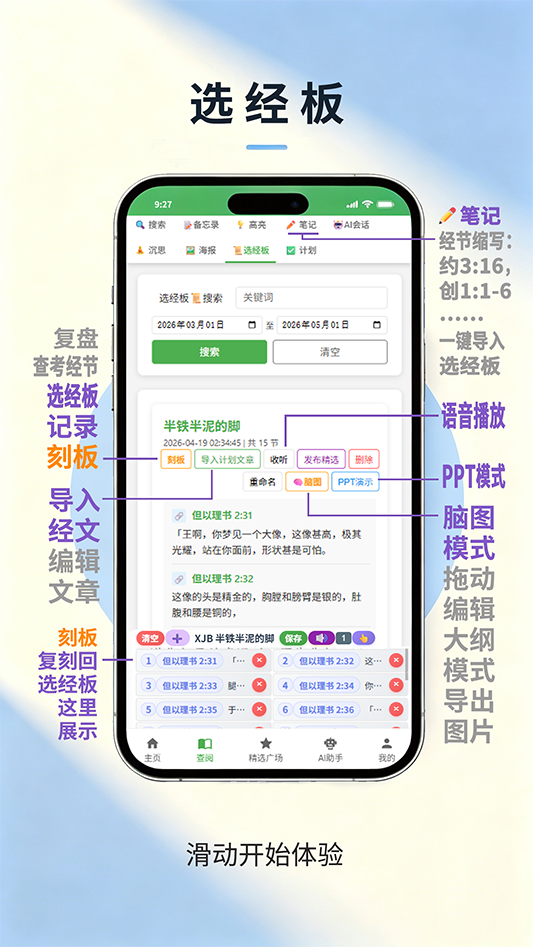Screen dimensions: 533x947
Task: Remove verse 但以理书 2:32 with red X
Action: (396, 660)
